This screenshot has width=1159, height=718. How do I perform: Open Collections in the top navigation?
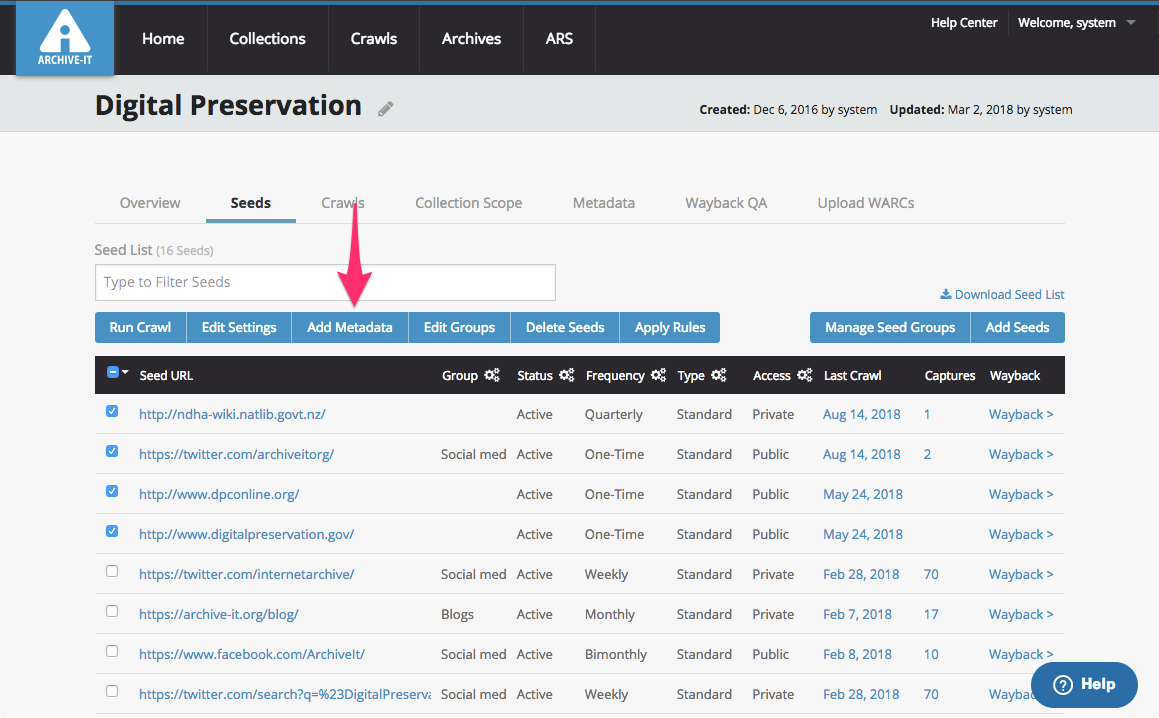point(267,39)
